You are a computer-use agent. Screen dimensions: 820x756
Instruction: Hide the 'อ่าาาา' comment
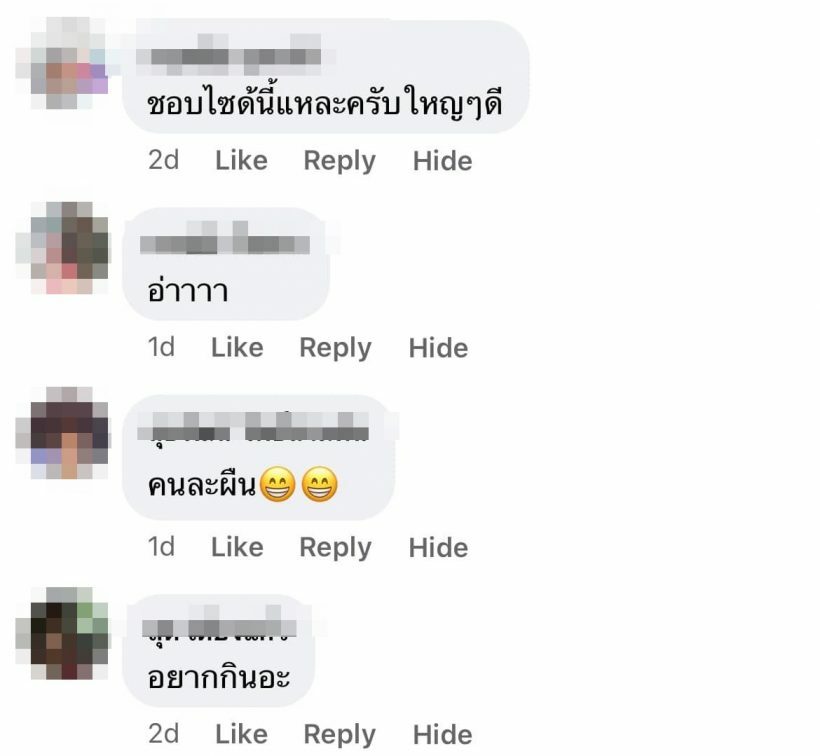tap(438, 348)
